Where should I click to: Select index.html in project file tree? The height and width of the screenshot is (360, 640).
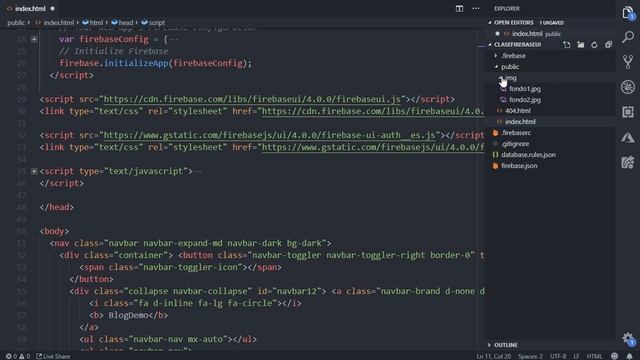(x=520, y=122)
